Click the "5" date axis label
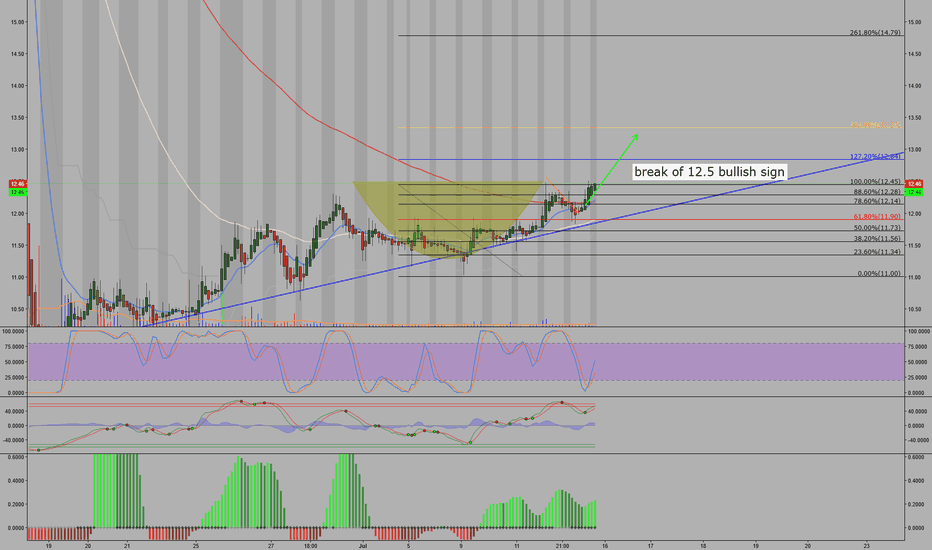This screenshot has height=550, width=932. coord(408,545)
